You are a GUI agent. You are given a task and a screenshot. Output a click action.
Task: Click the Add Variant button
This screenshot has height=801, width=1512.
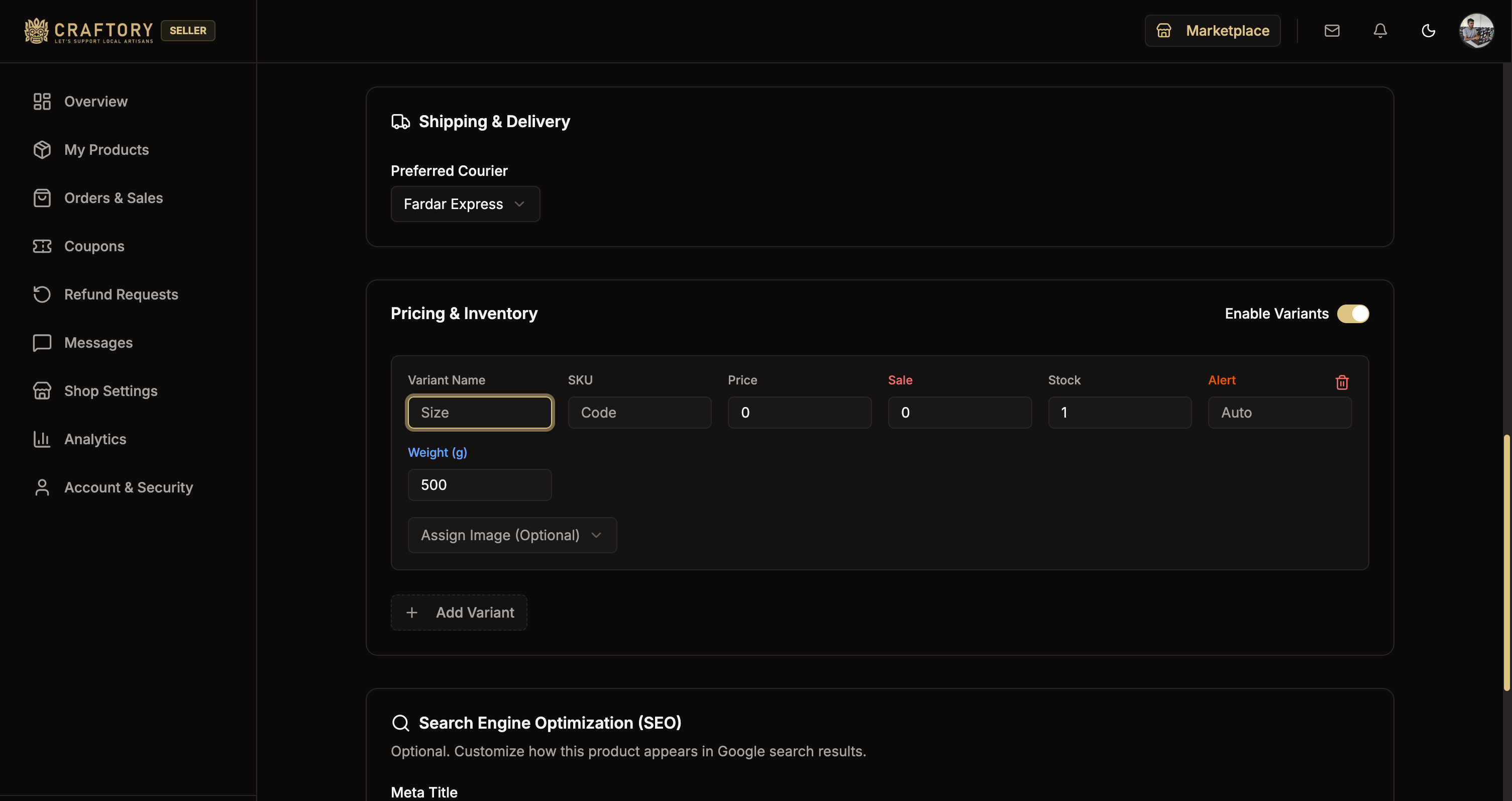[459, 613]
